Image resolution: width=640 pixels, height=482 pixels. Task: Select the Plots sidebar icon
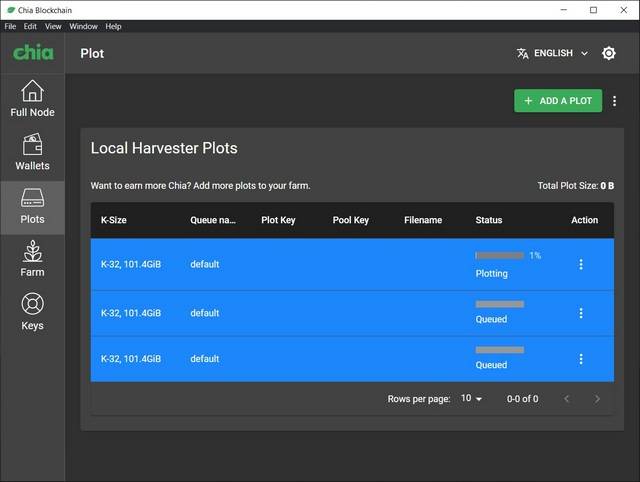(32, 206)
